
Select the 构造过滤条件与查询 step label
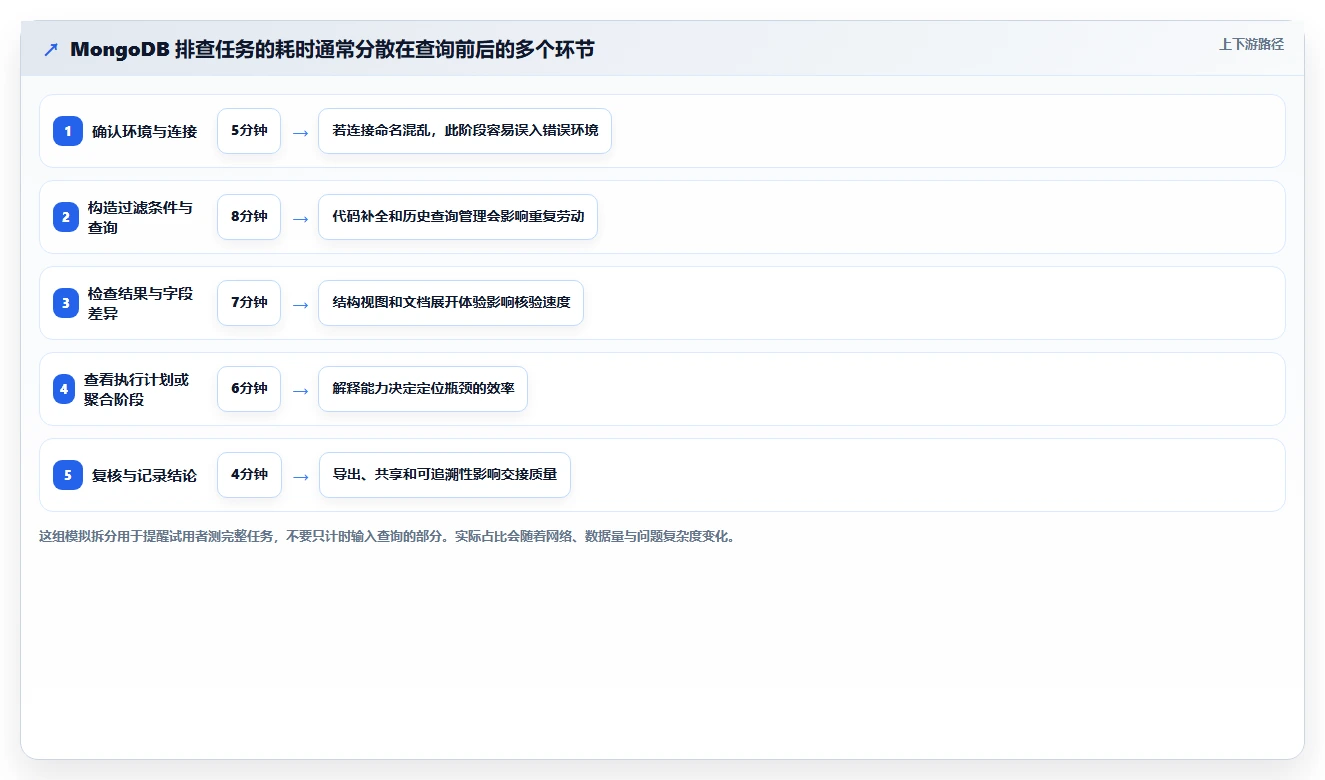pos(140,217)
